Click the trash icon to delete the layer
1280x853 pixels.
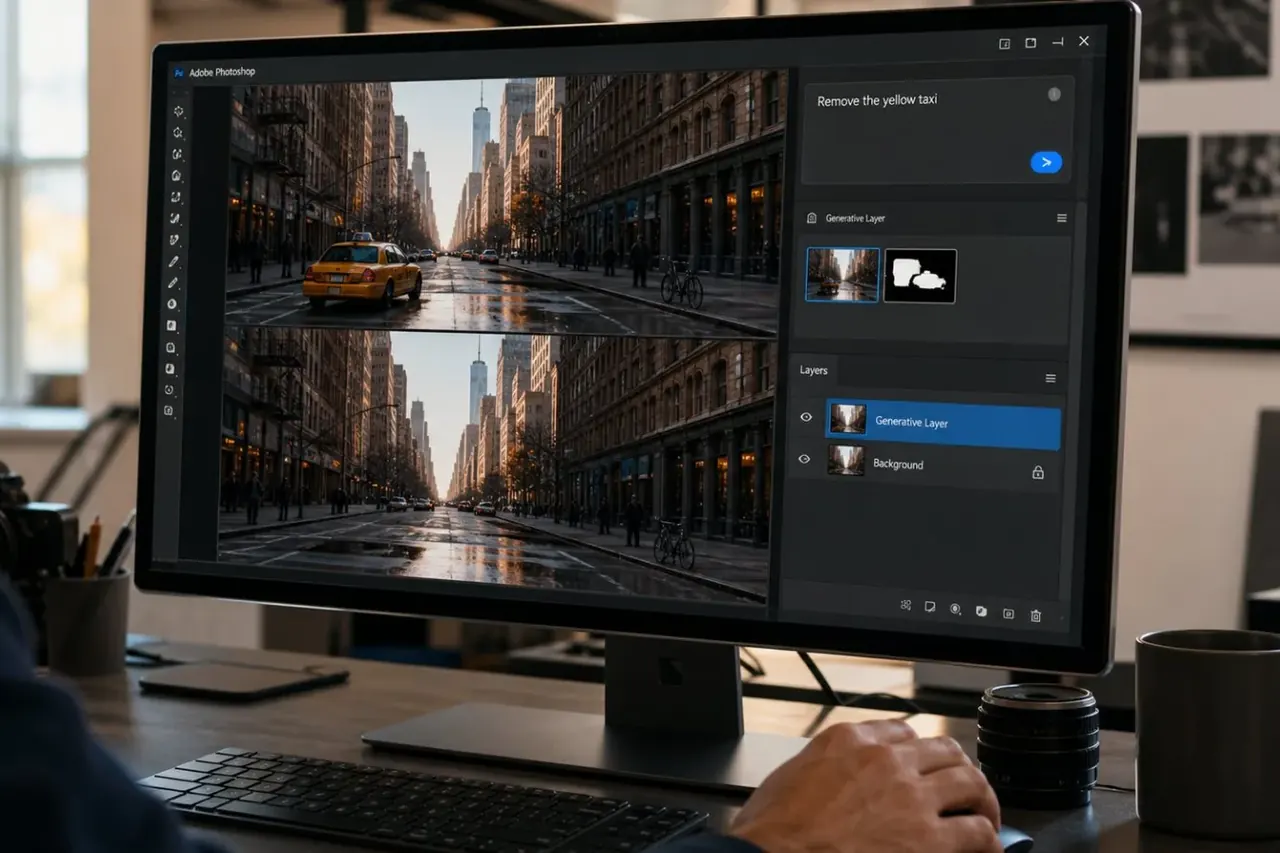(1035, 616)
